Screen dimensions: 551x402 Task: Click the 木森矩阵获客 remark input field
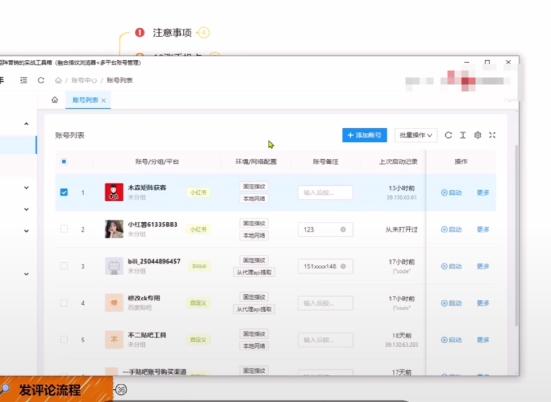325,193
